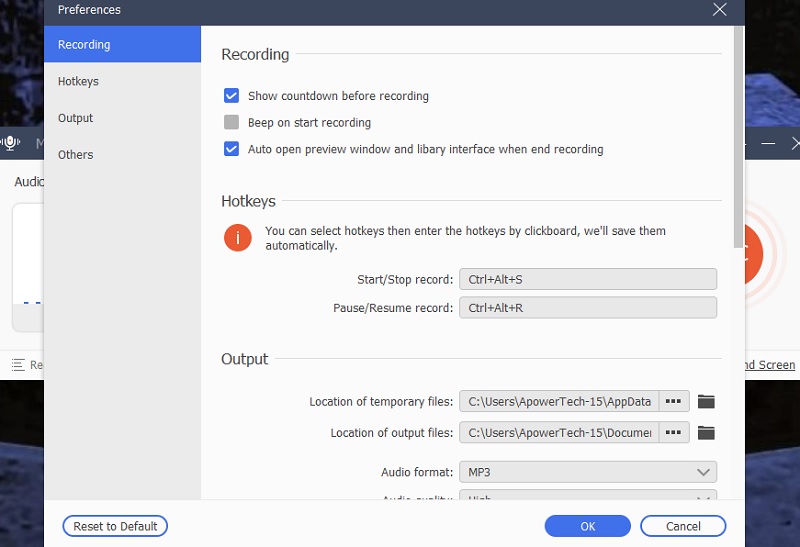The width and height of the screenshot is (800, 547).
Task: Minimize the background recorder window
Action: [768, 144]
